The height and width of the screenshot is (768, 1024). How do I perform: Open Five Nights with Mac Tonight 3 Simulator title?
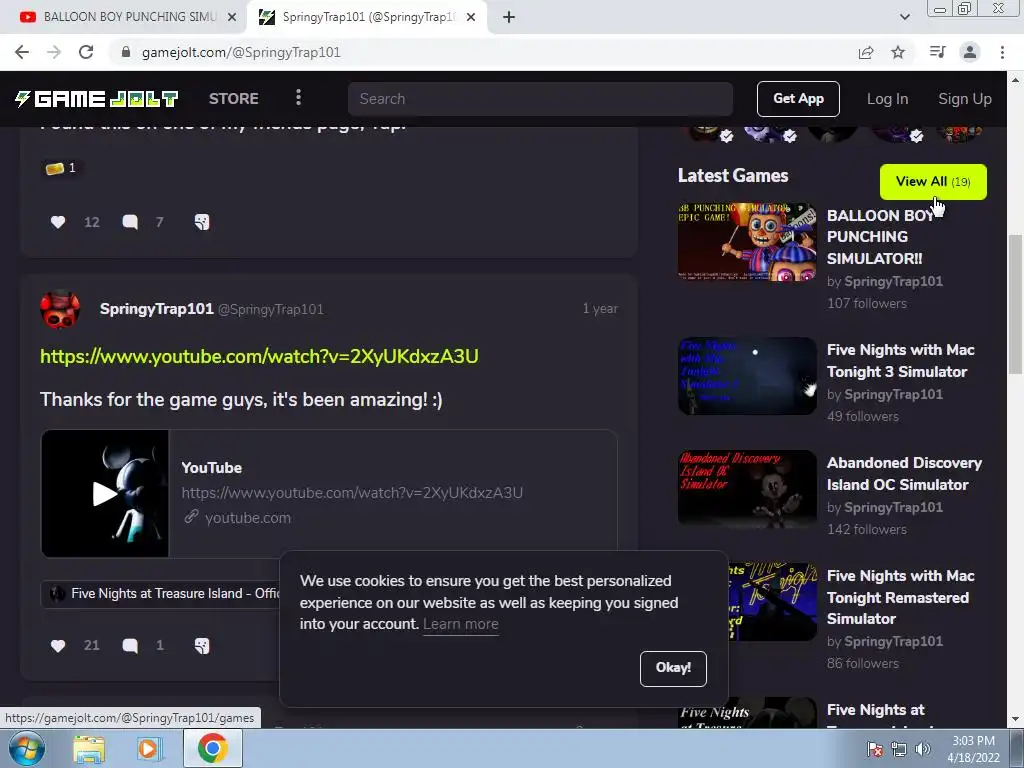click(901, 360)
